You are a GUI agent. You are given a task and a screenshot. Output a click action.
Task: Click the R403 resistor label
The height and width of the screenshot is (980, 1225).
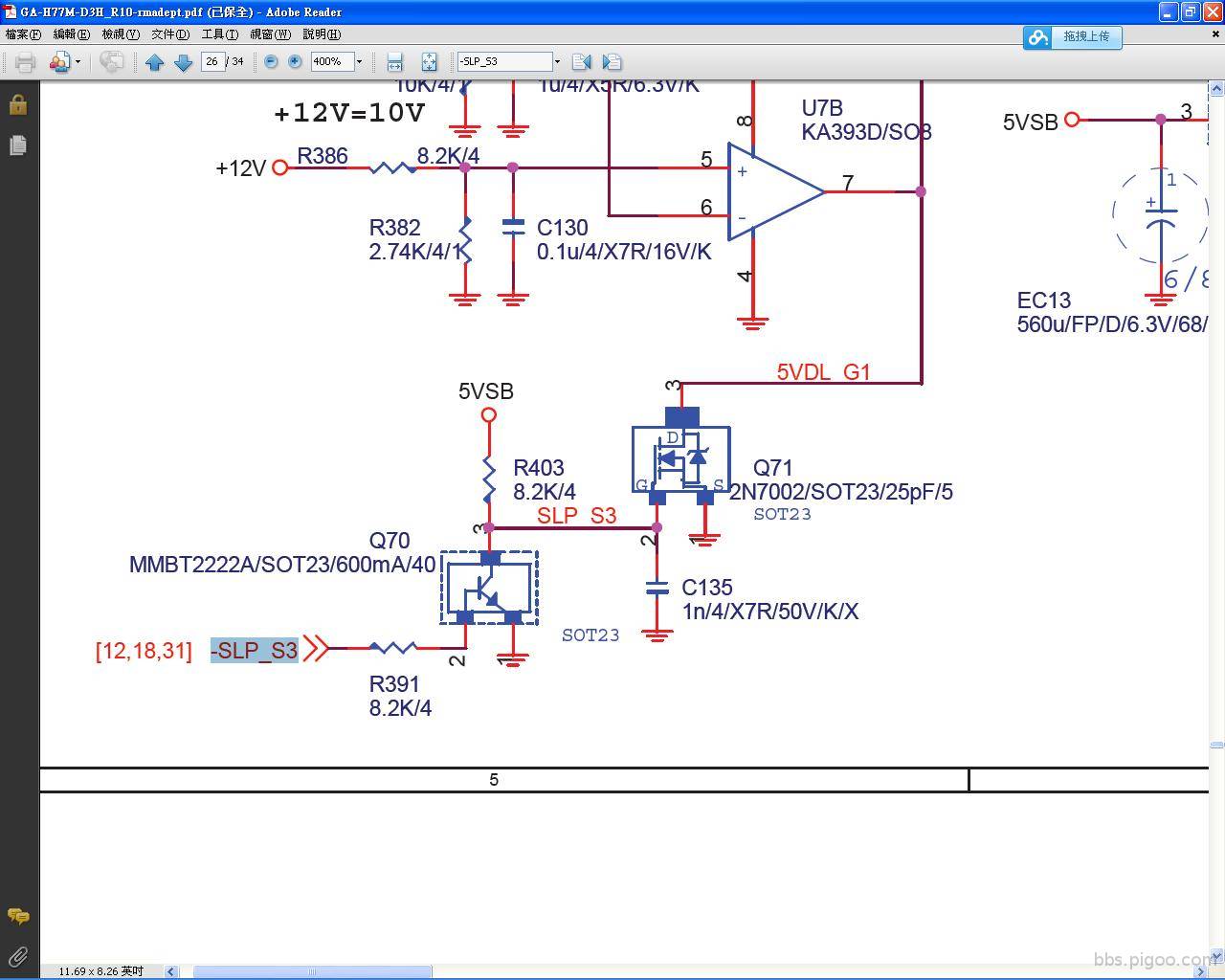[x=539, y=468]
